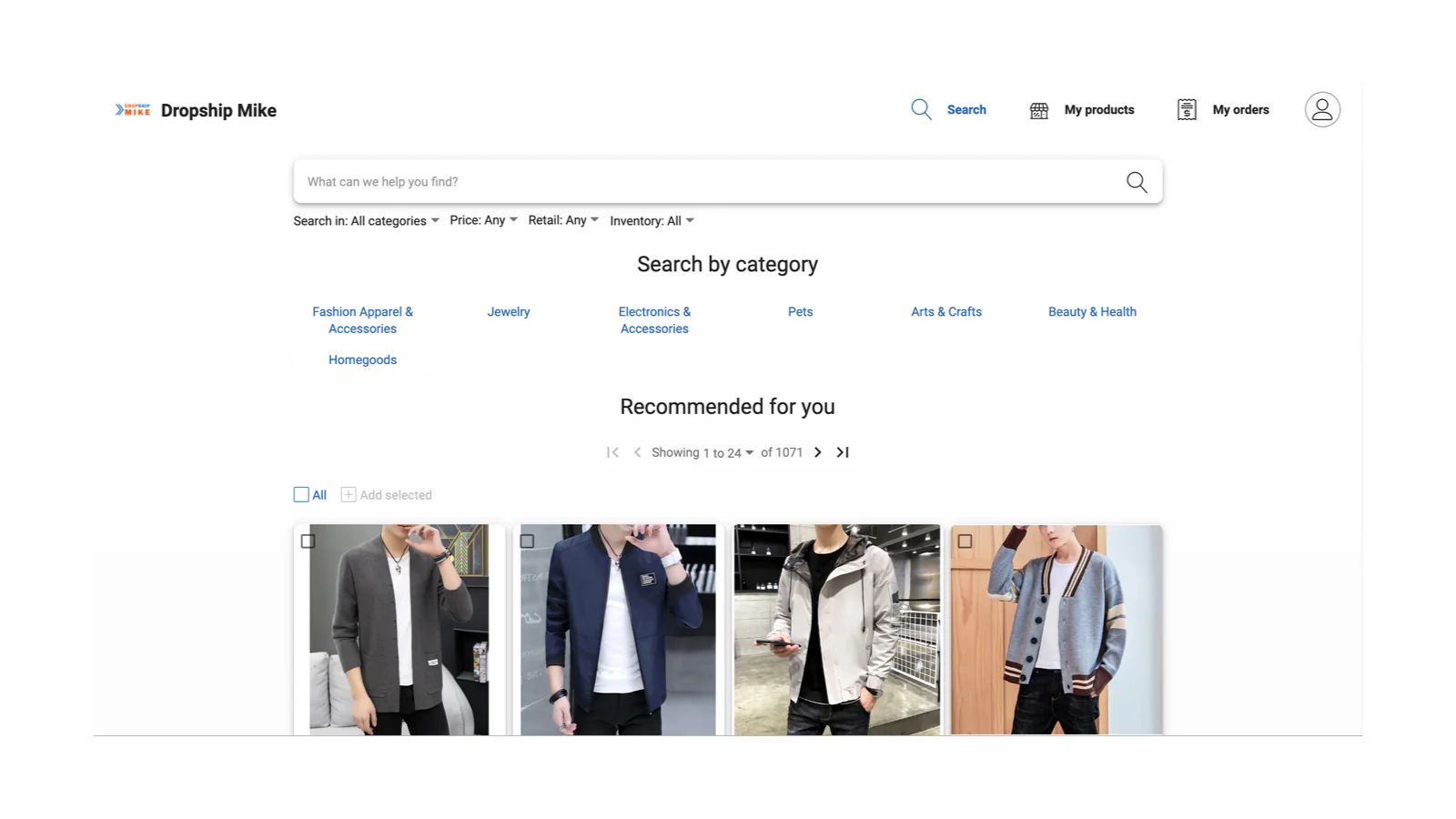
Task: Check the striped varsity cardigan checkbox
Action: pos(965,541)
